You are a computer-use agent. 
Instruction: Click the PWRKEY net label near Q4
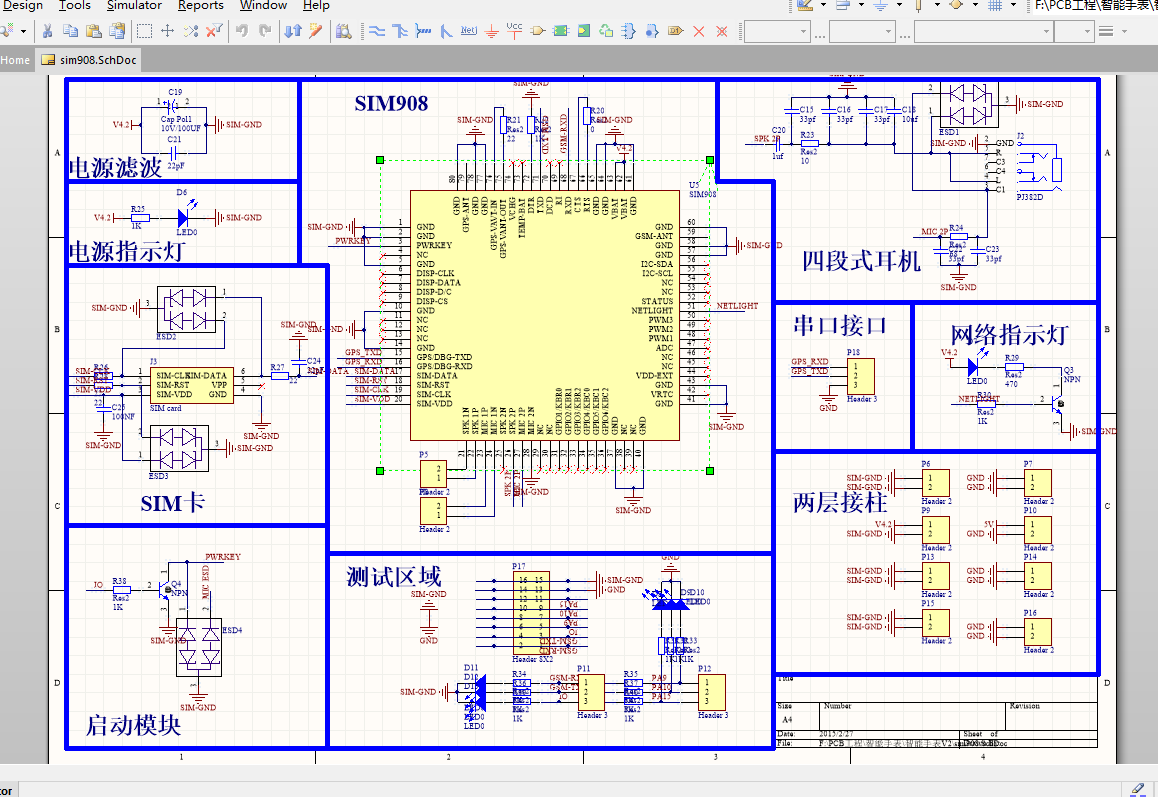click(x=223, y=557)
